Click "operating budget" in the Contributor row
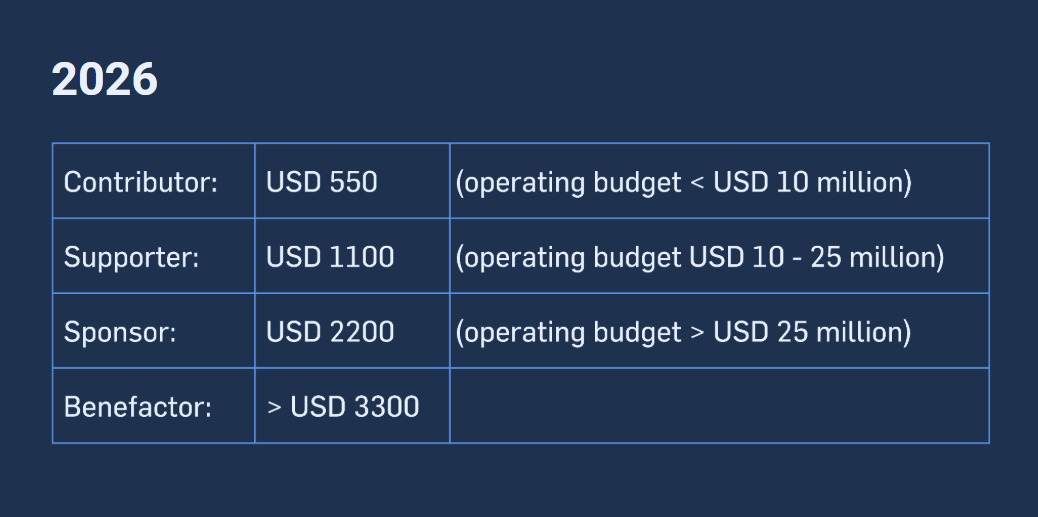Viewport: 1038px width, 517px height. 571,184
